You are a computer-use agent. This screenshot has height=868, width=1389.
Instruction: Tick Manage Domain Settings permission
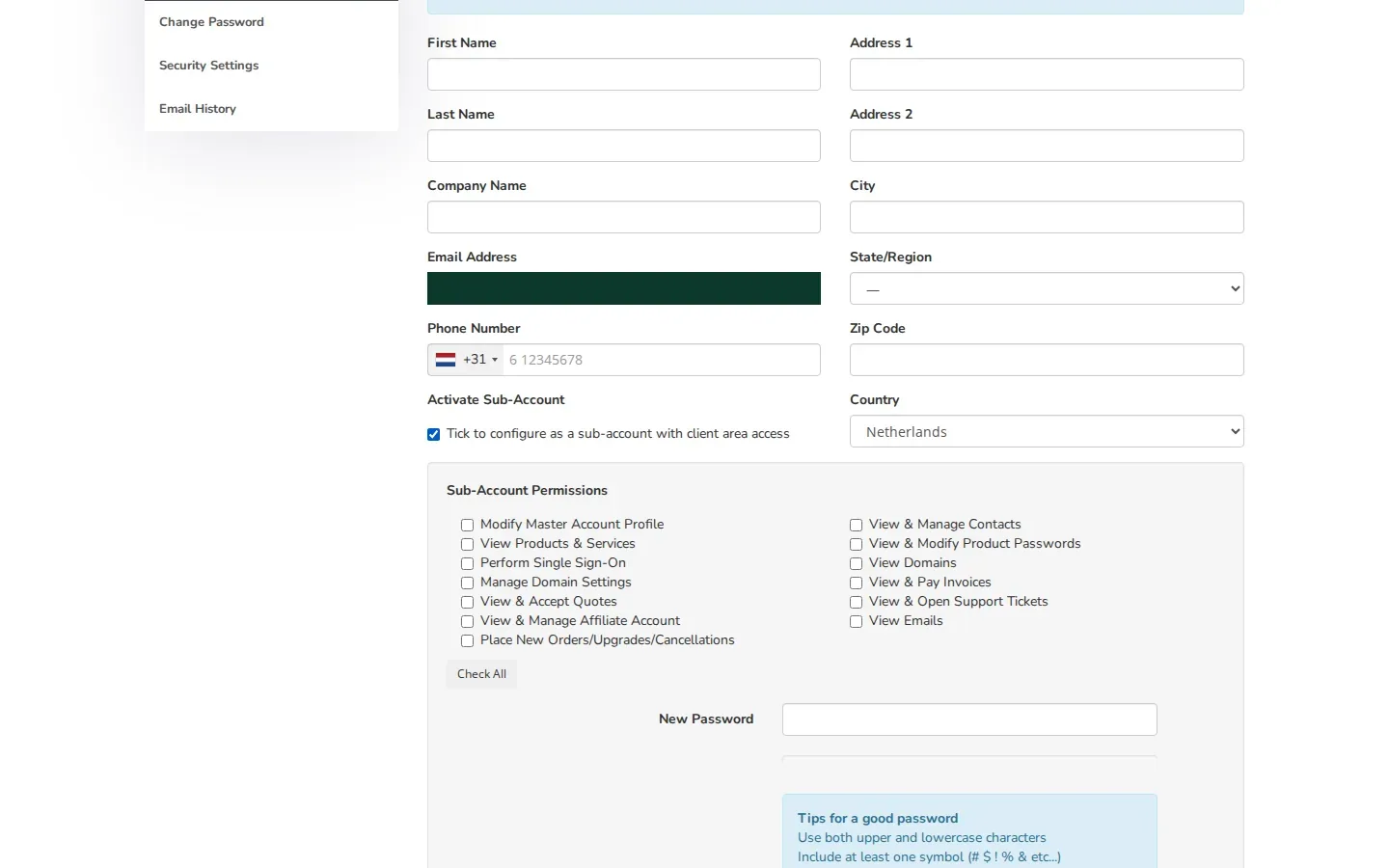pos(467,583)
